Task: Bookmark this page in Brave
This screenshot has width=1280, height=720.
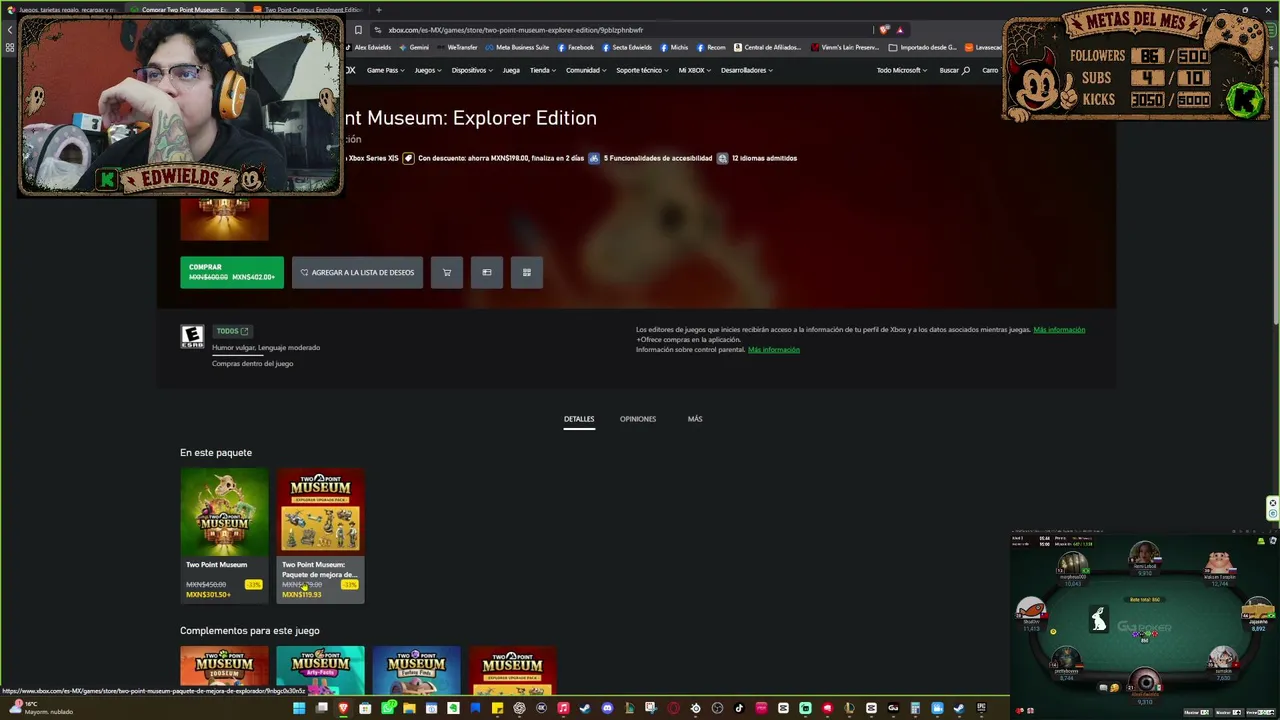Action: coord(358,30)
